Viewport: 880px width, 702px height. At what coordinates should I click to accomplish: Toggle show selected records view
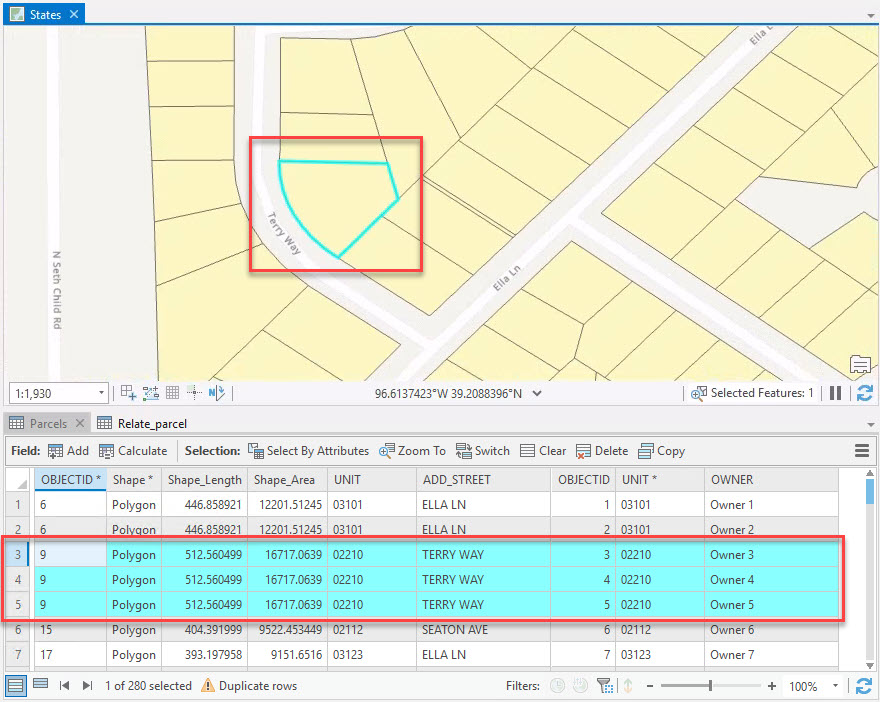[40, 686]
